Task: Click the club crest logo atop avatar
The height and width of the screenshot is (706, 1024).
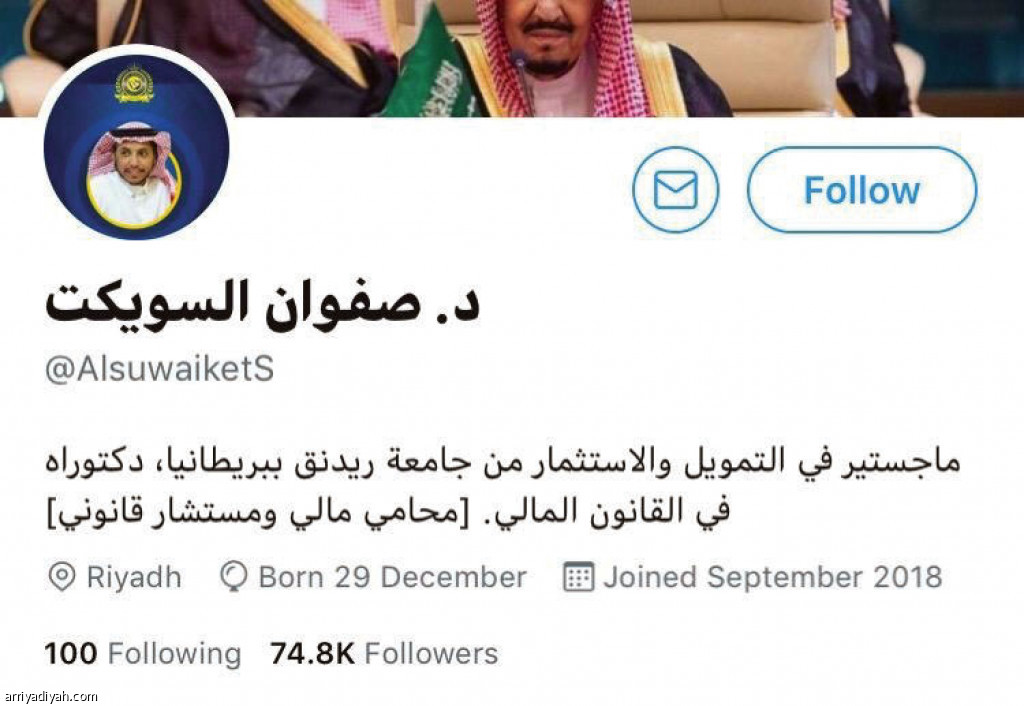Action: point(134,83)
